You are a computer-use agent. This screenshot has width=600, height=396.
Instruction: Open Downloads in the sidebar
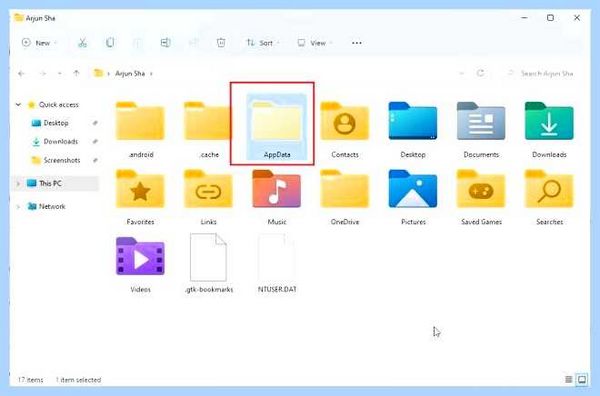tap(60, 142)
